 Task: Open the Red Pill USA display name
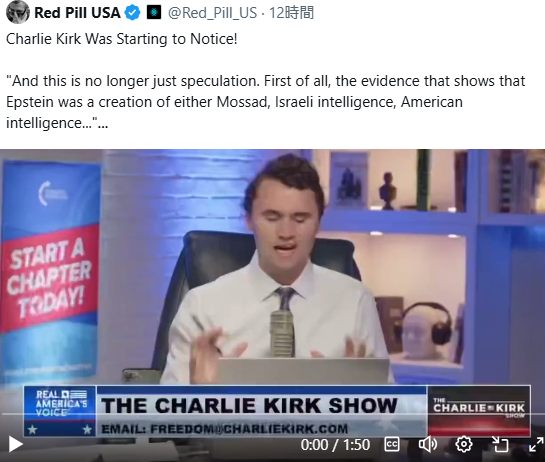pos(77,13)
